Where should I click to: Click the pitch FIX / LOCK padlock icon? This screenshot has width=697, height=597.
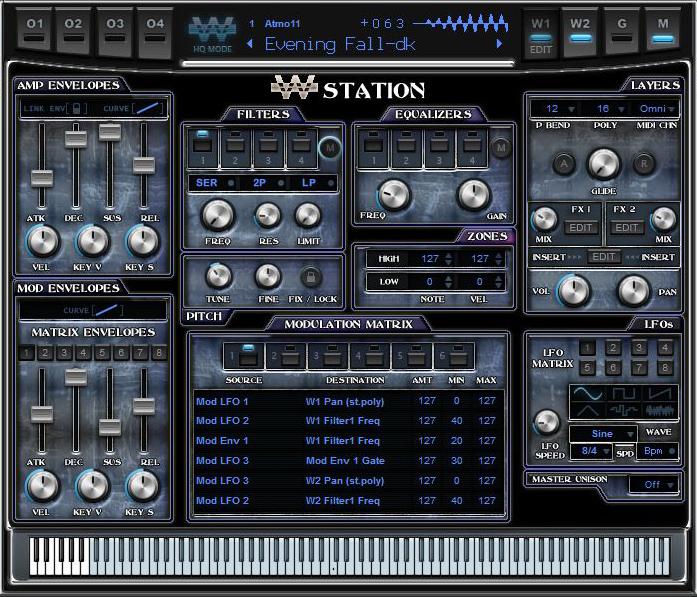click(x=311, y=277)
